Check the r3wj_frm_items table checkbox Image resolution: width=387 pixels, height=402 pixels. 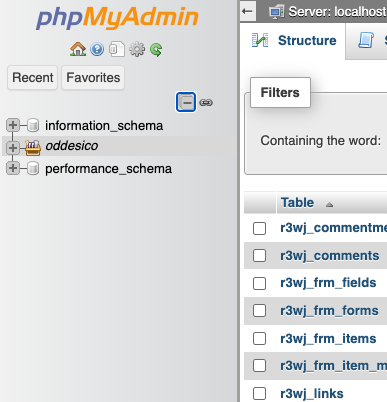(x=259, y=338)
